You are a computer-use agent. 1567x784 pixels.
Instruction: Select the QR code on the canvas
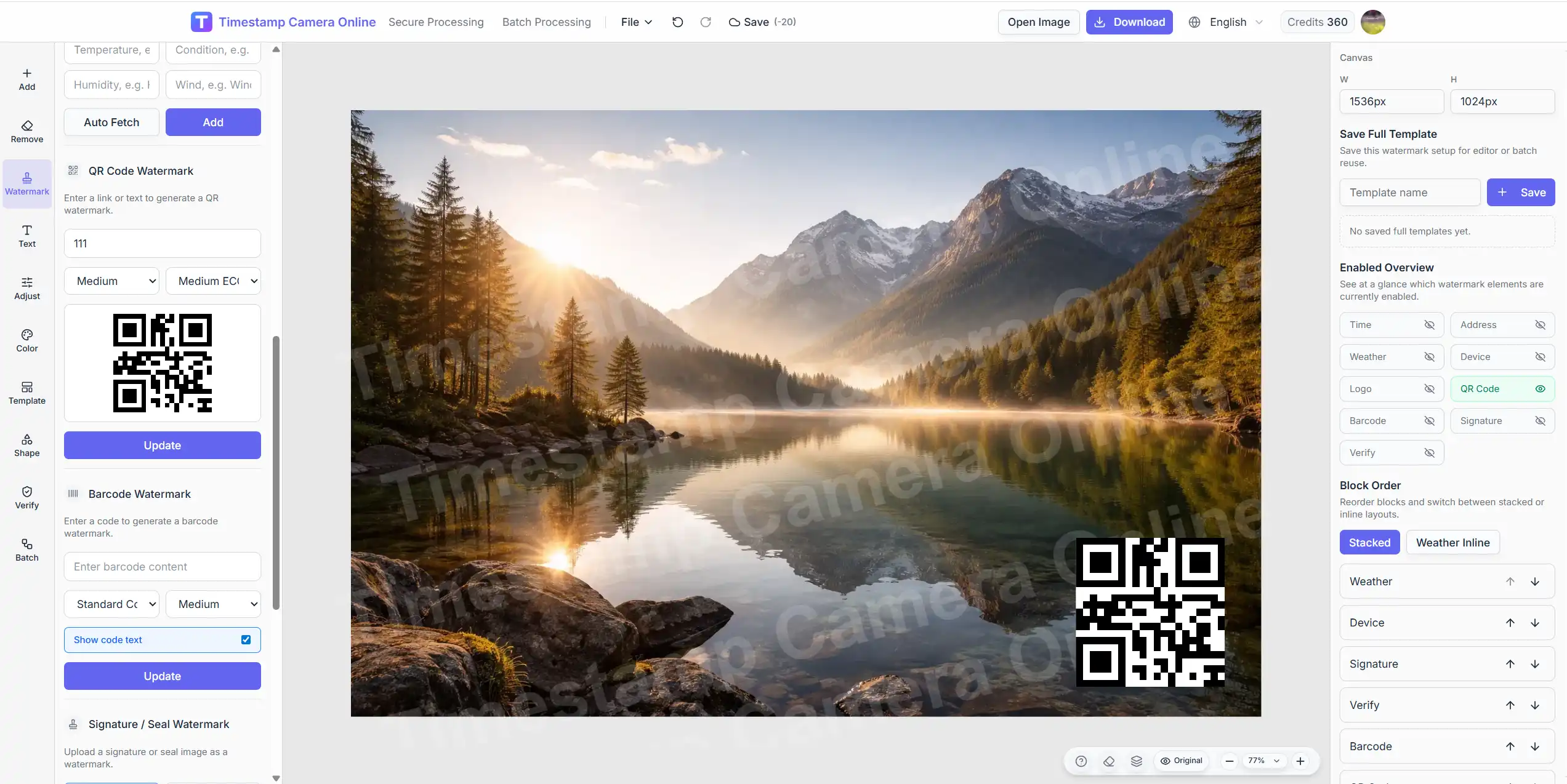[1150, 612]
